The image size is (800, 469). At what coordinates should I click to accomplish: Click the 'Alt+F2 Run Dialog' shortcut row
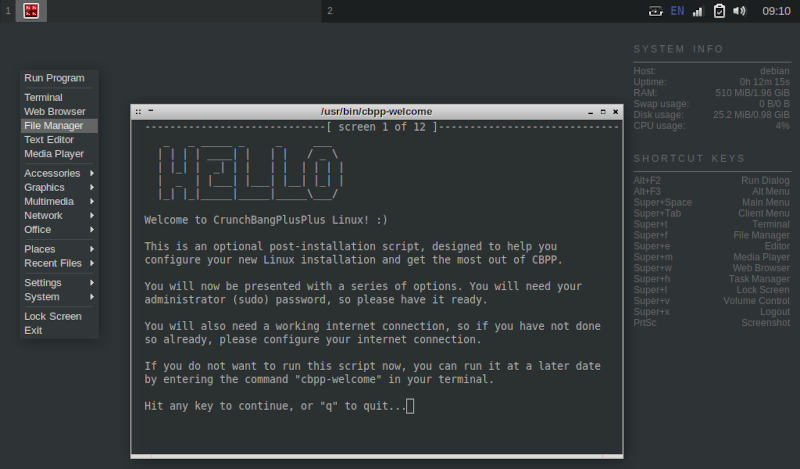click(711, 181)
